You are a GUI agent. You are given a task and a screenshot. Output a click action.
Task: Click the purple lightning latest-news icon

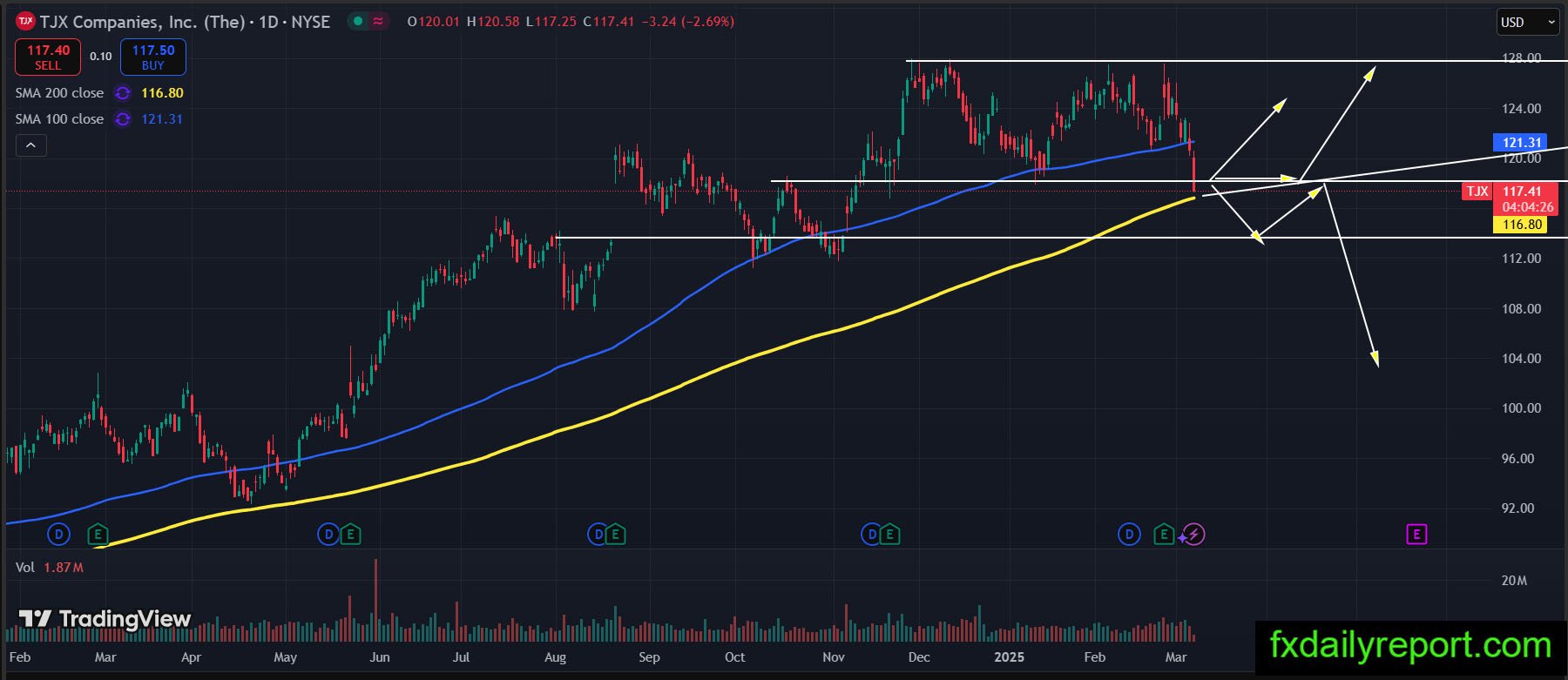(1194, 535)
